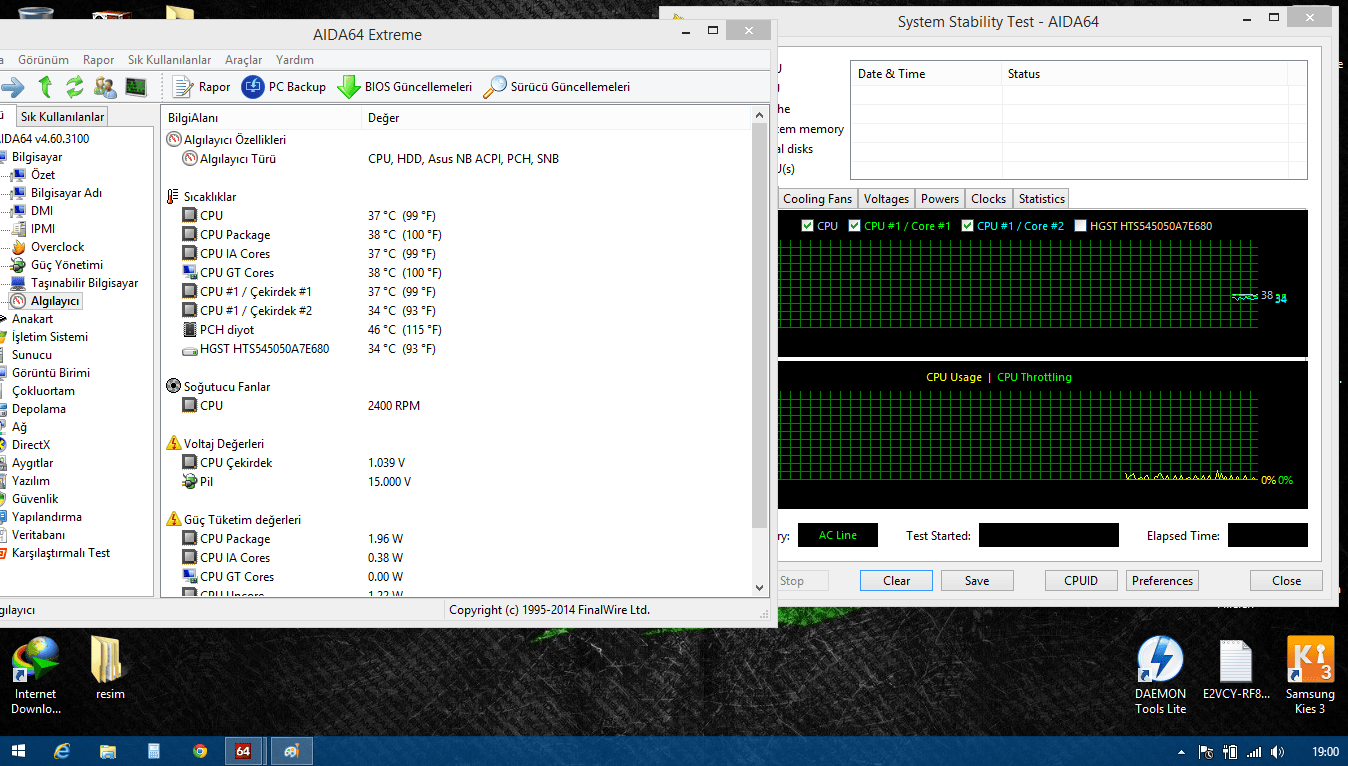
Task: Switch to Sık Kullanılanlar sidebar tab
Action: coord(63,117)
